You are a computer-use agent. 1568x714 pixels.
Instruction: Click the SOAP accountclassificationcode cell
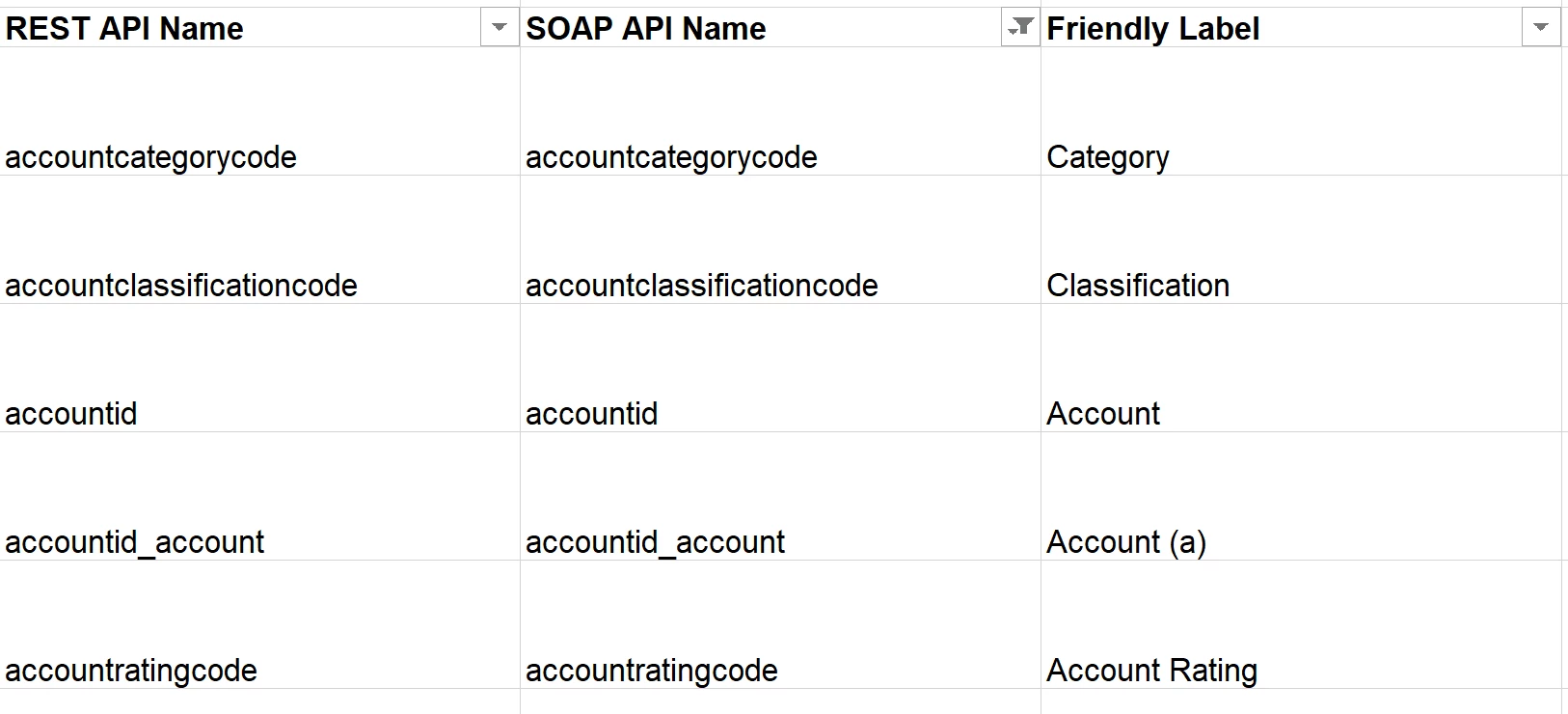(x=780, y=239)
